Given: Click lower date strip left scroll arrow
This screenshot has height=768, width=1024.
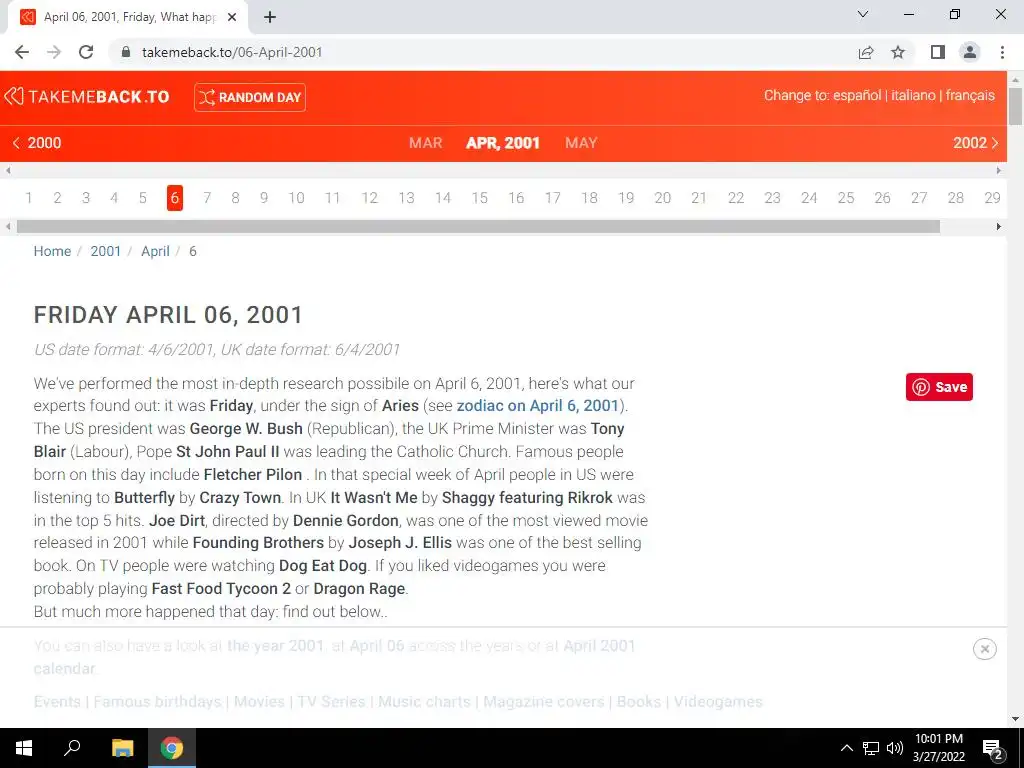Looking at the screenshot, I should point(8,227).
